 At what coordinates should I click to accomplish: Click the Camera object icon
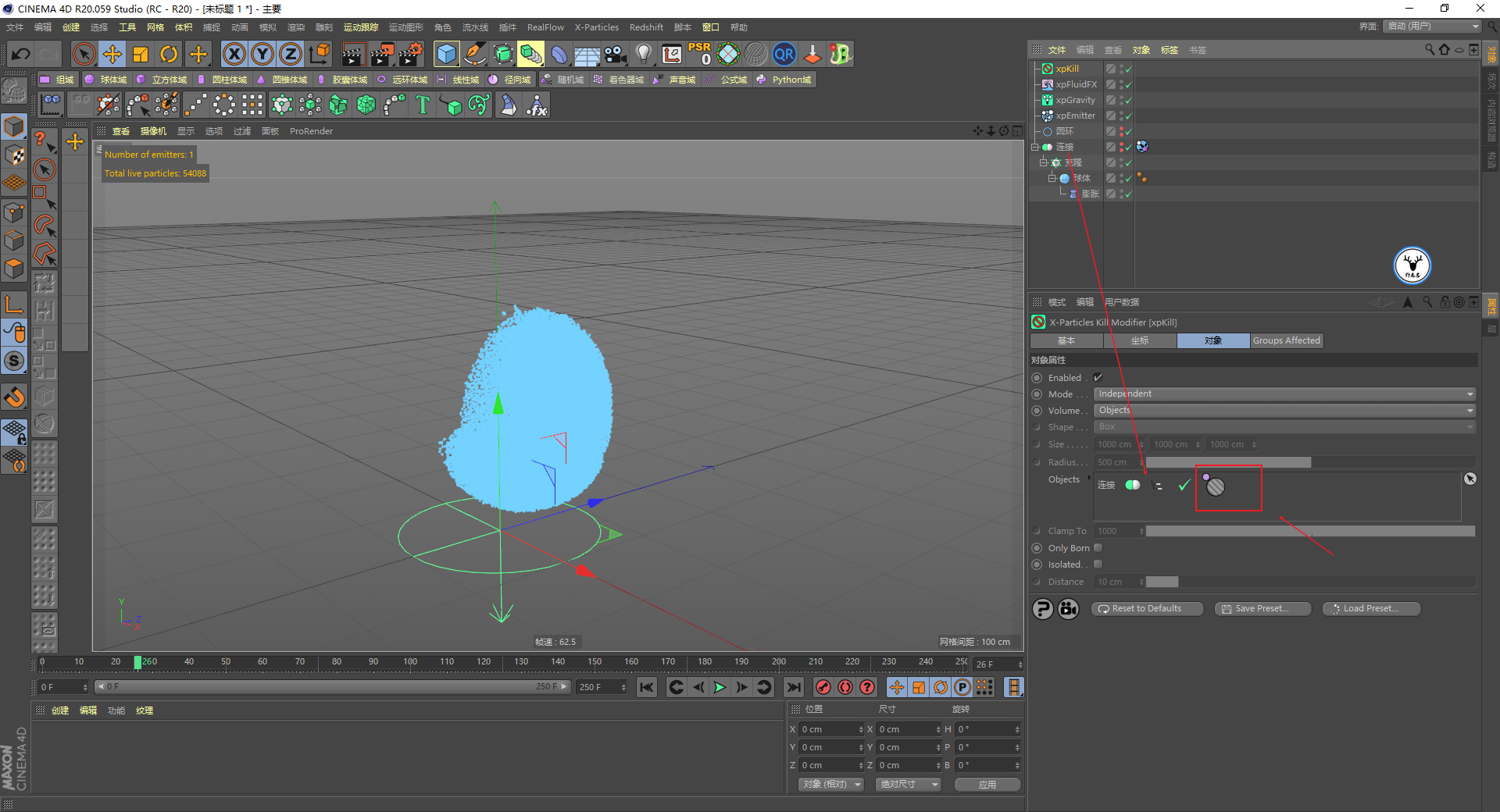[616, 54]
